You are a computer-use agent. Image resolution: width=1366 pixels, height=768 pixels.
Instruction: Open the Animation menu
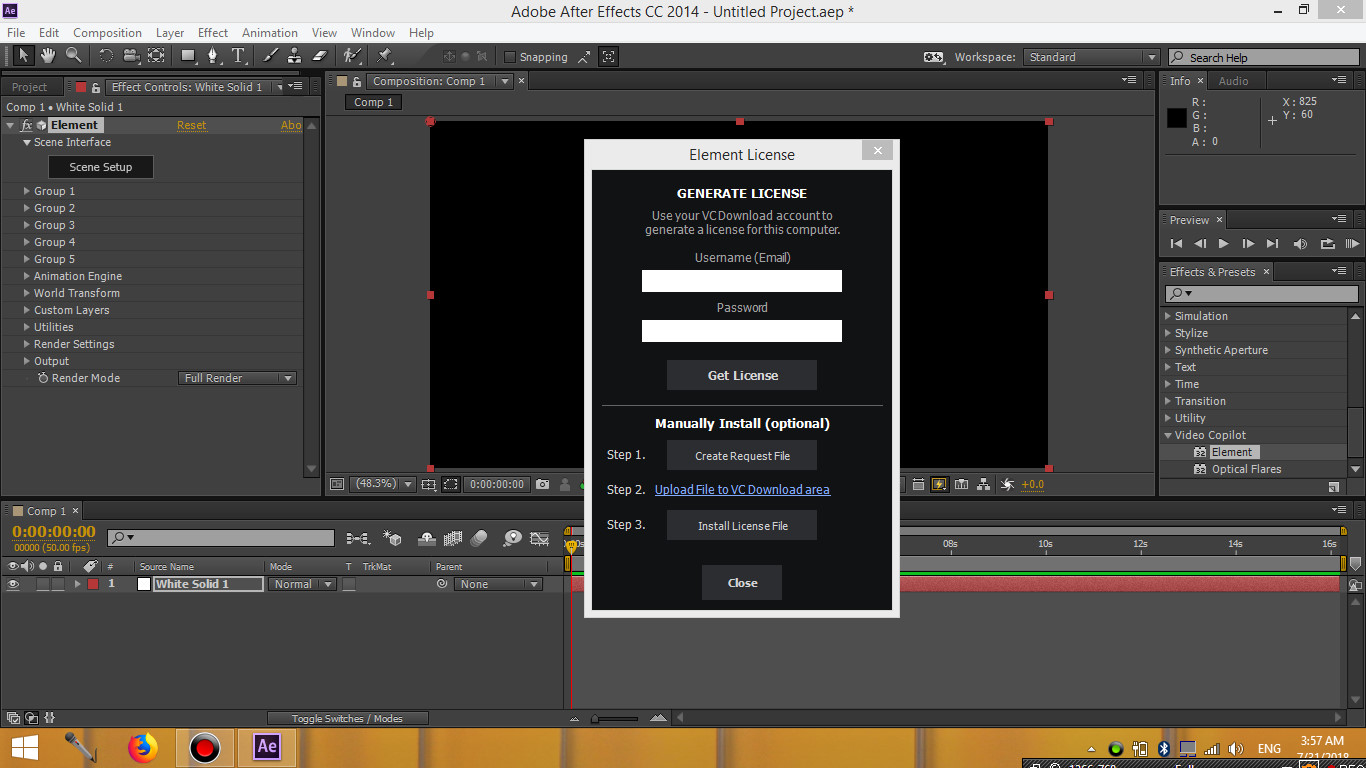click(x=270, y=33)
